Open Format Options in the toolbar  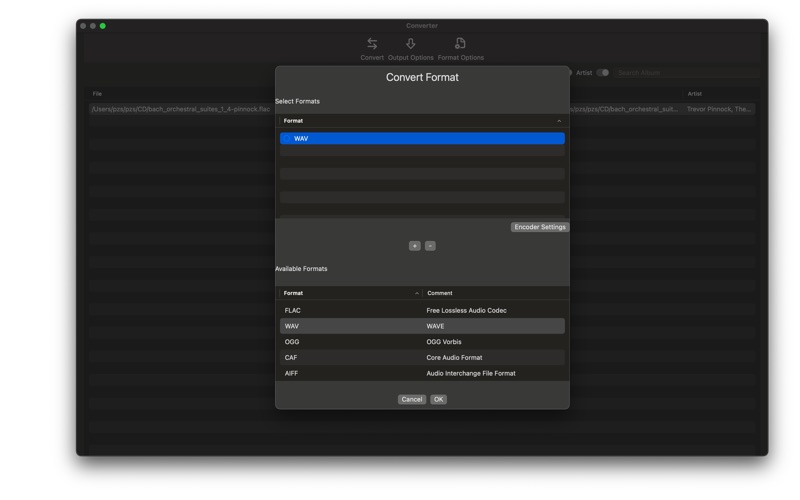click(x=460, y=49)
